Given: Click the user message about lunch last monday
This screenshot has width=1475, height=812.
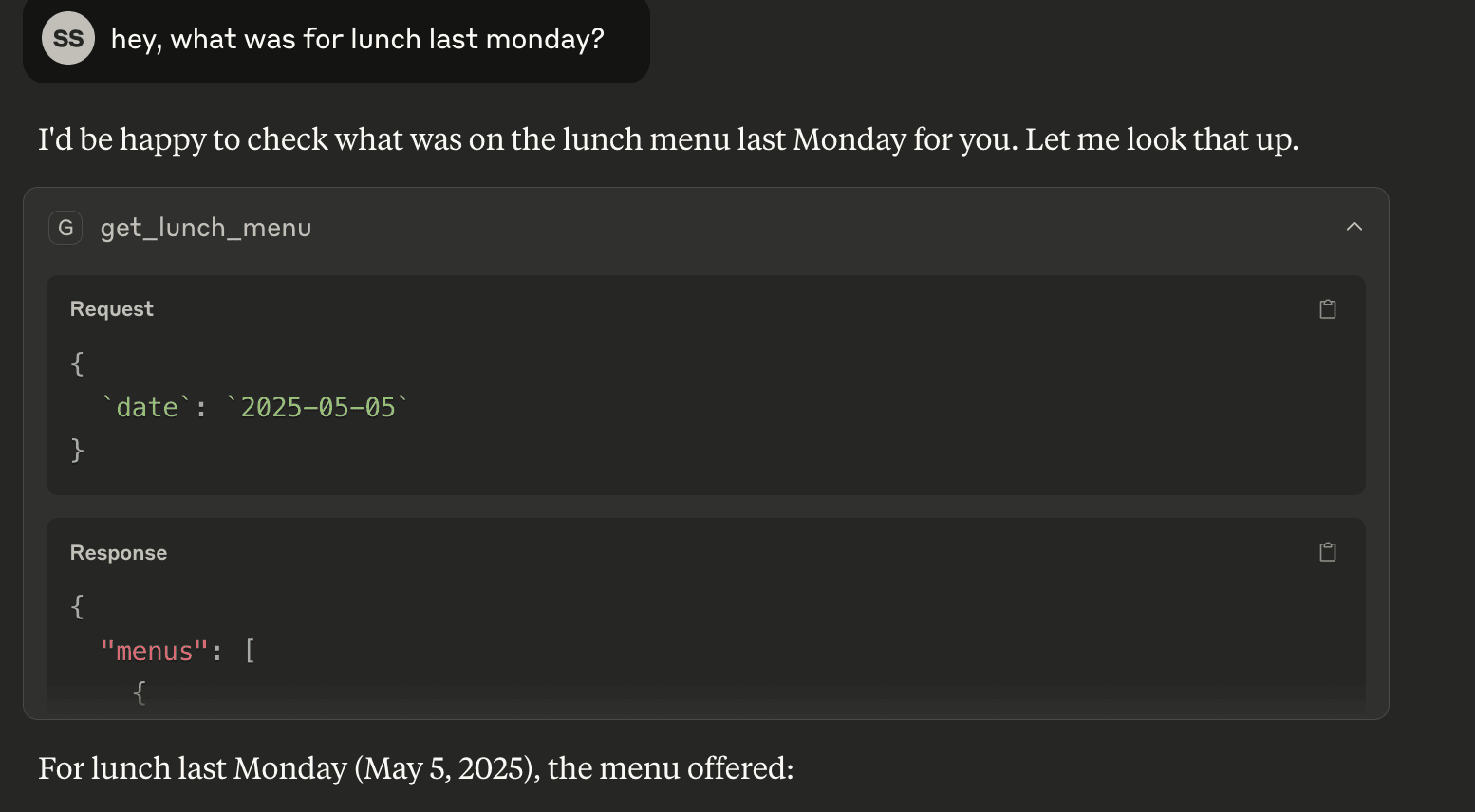Looking at the screenshot, I should pyautogui.click(x=358, y=39).
